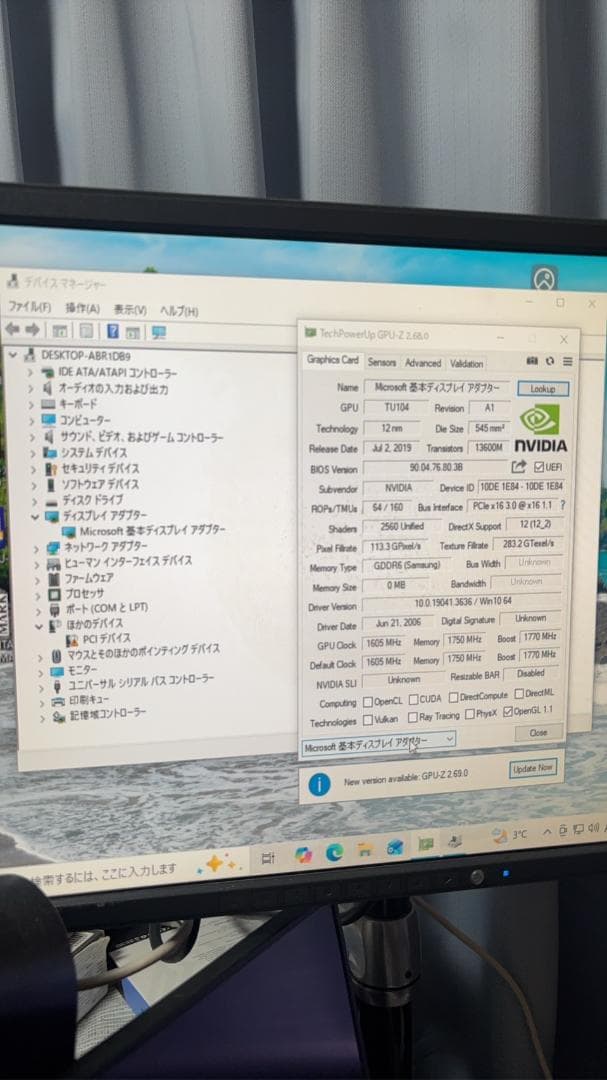The image size is (607, 1080).
Task: Open the GPU selection dropdown in GPU-Z
Action: coord(379,742)
